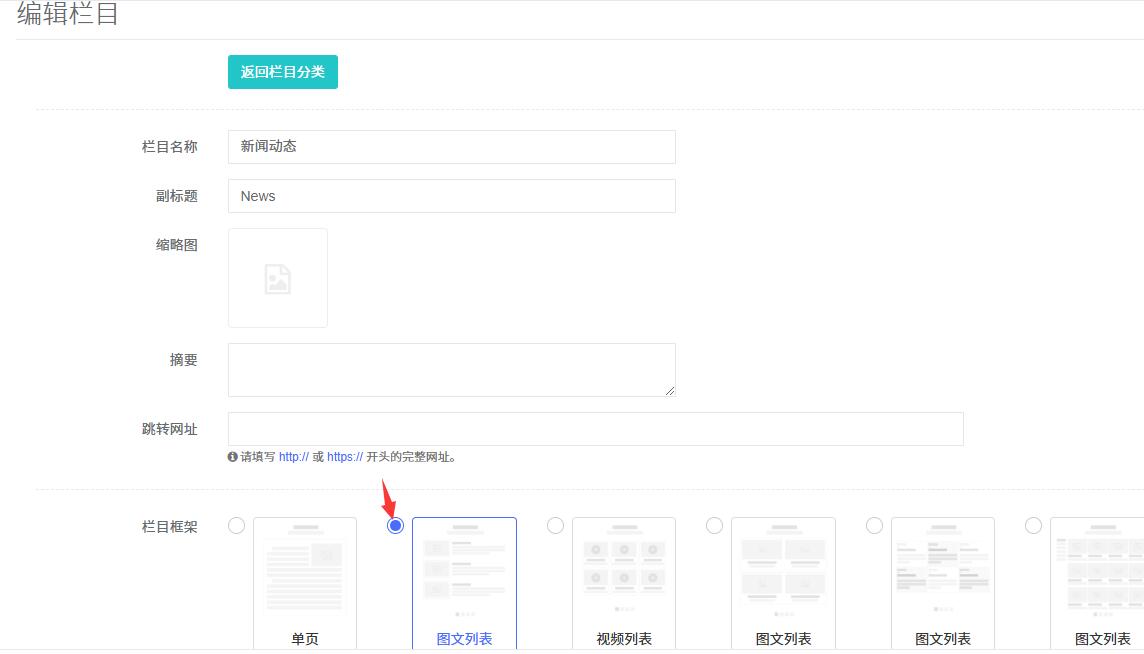Click the 返回栏目分类 button

tap(282, 72)
